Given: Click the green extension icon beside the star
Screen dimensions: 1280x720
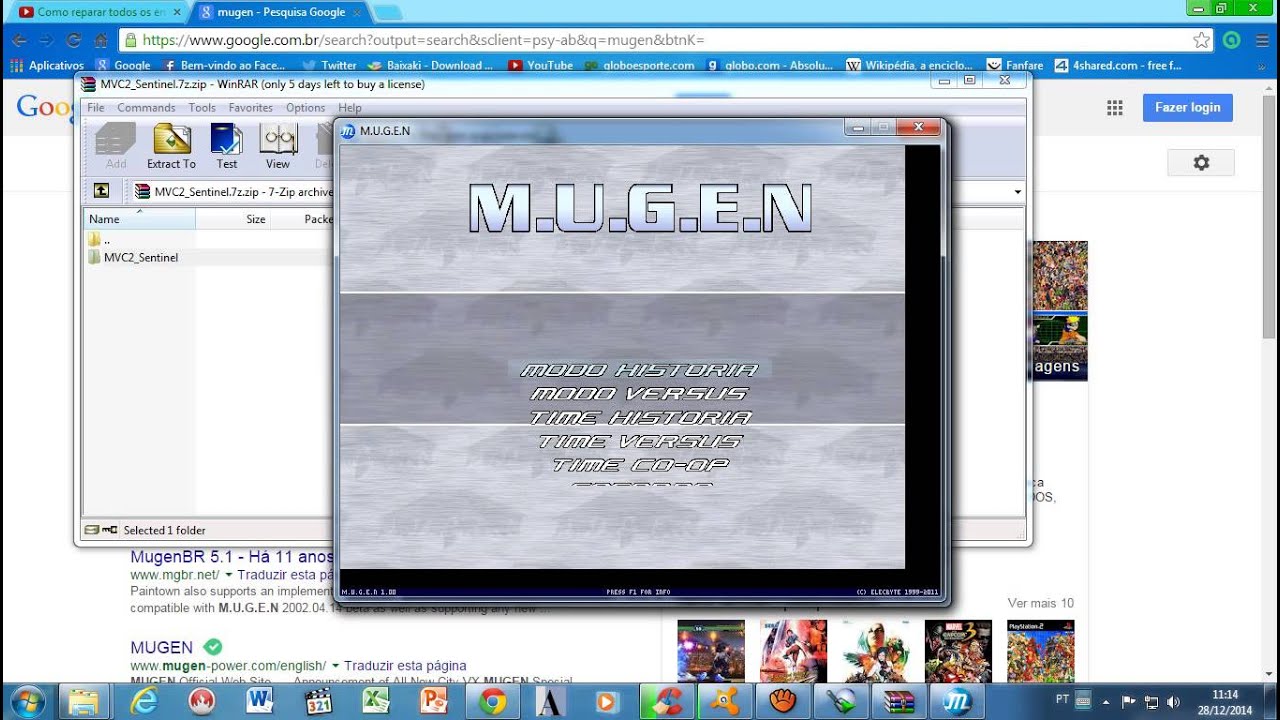Looking at the screenshot, I should point(1232,41).
